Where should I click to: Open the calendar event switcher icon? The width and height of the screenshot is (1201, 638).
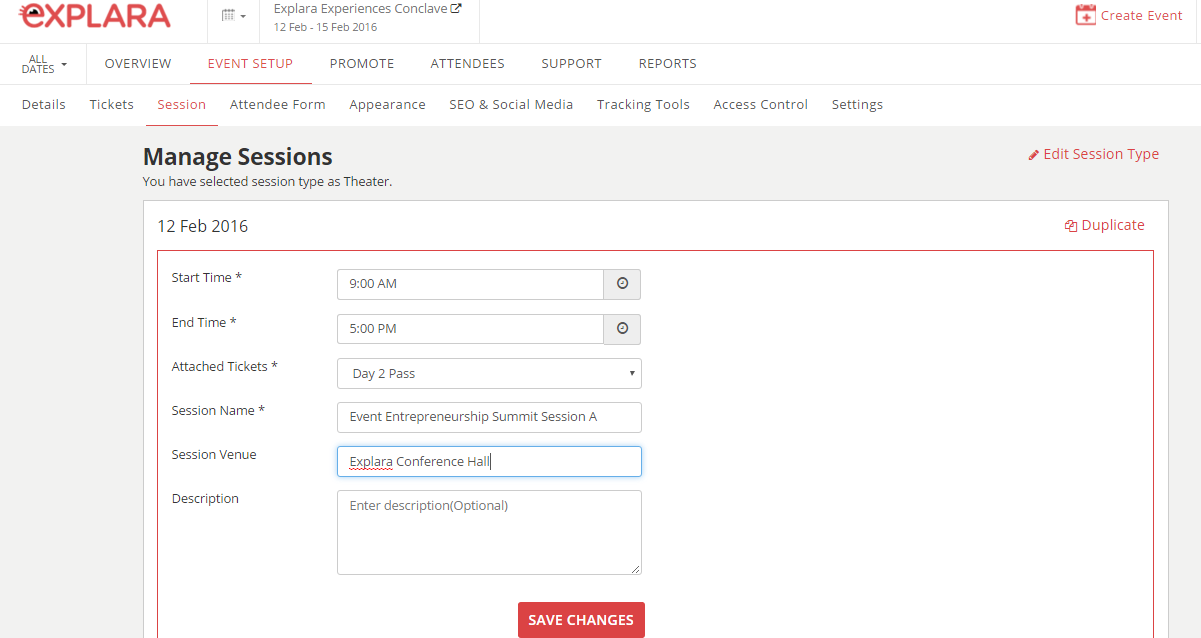point(233,16)
